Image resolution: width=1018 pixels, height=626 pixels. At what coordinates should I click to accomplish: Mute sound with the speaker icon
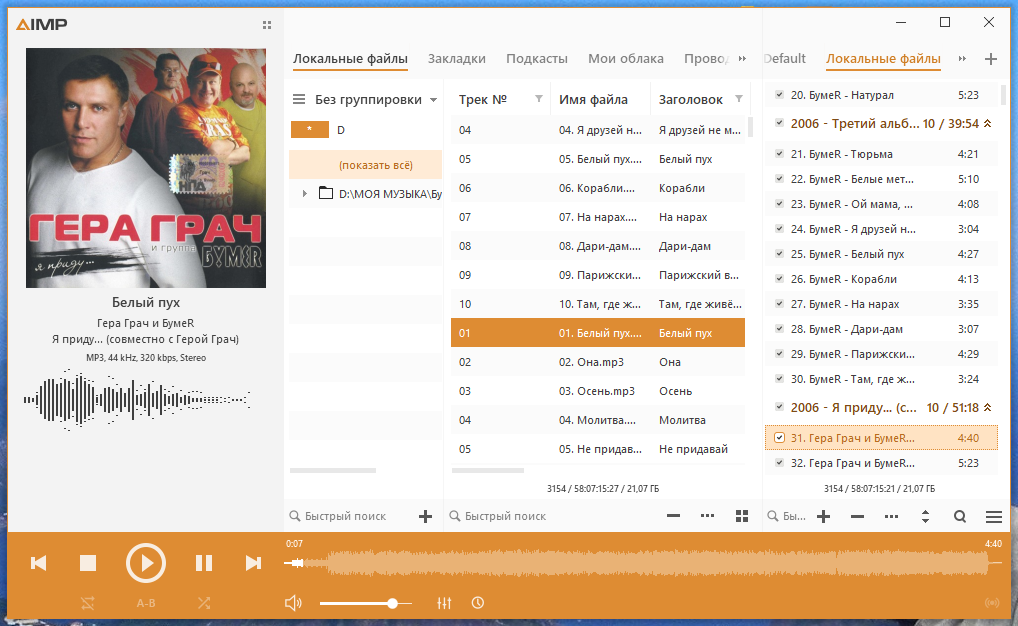[293, 603]
